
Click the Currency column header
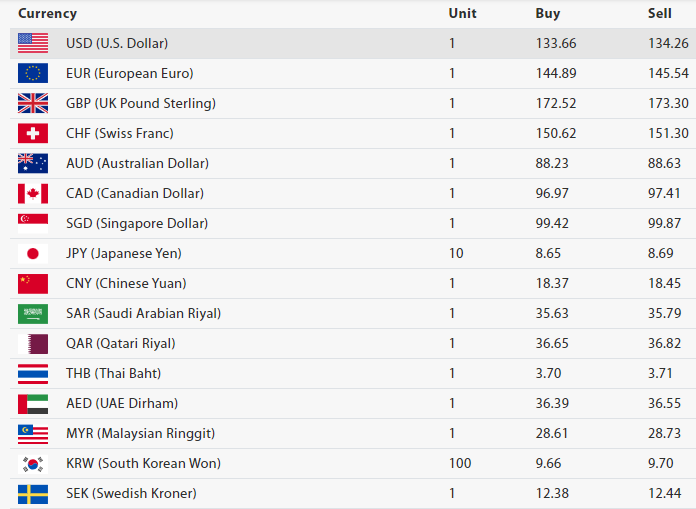pyautogui.click(x=47, y=14)
